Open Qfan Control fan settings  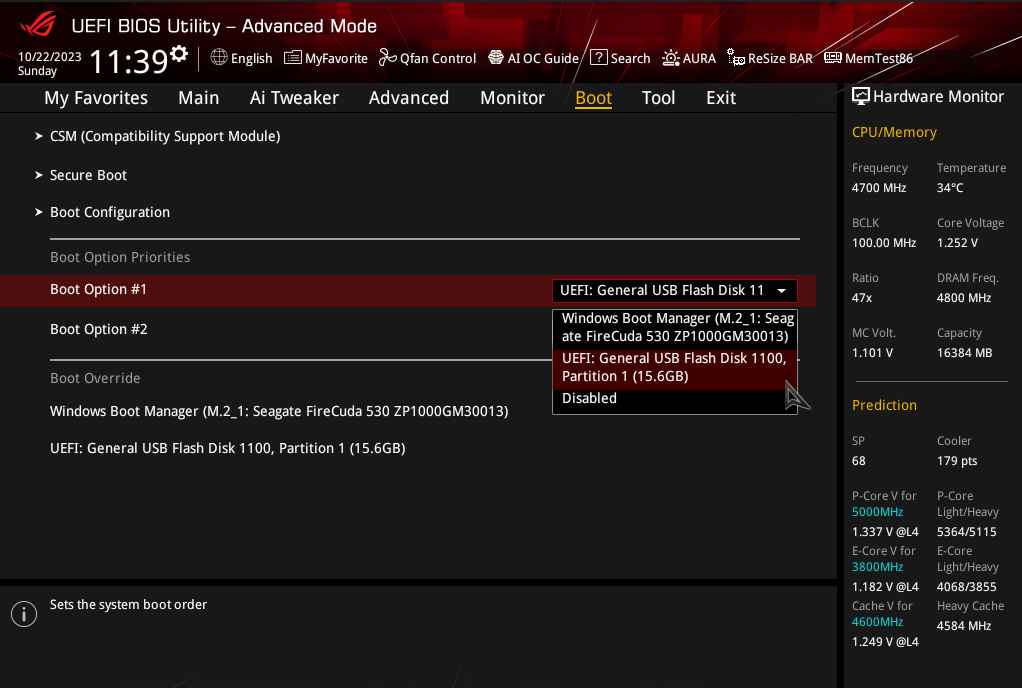pos(427,58)
